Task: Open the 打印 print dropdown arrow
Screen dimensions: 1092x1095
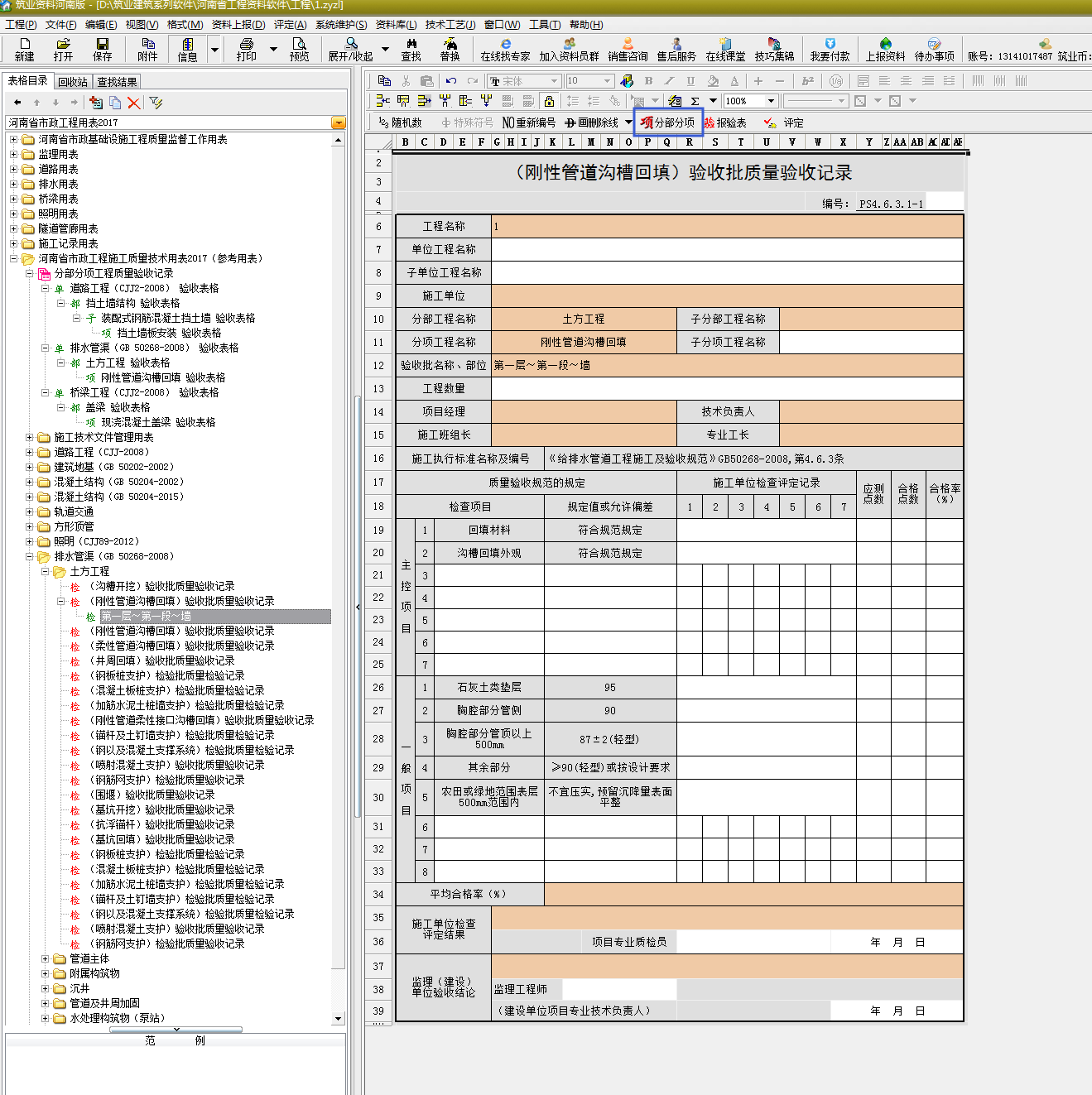Action: click(x=273, y=50)
